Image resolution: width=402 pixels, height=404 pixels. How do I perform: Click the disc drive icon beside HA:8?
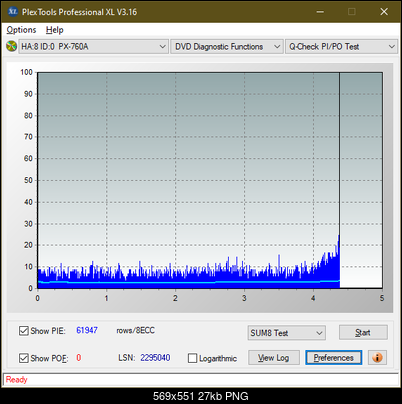[12, 46]
